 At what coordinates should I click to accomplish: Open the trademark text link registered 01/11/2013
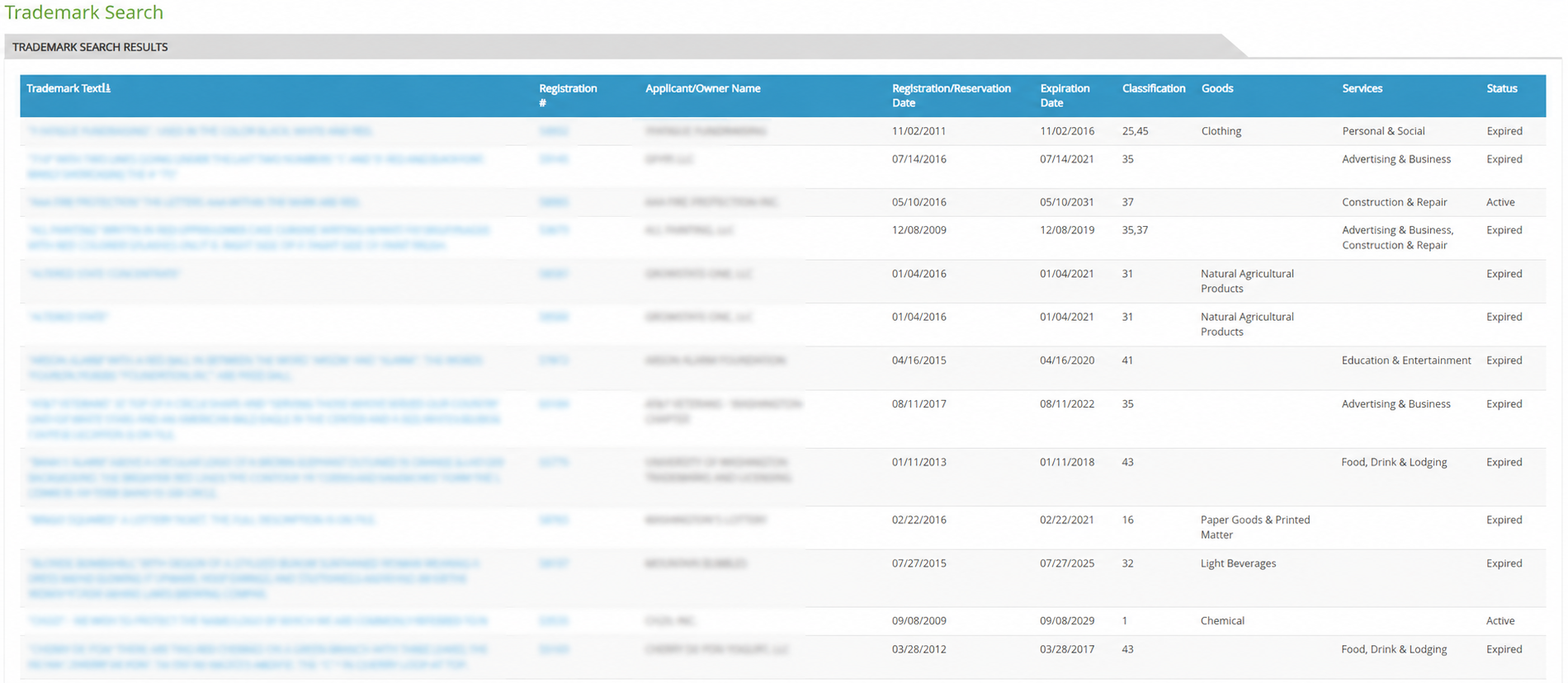(266, 478)
